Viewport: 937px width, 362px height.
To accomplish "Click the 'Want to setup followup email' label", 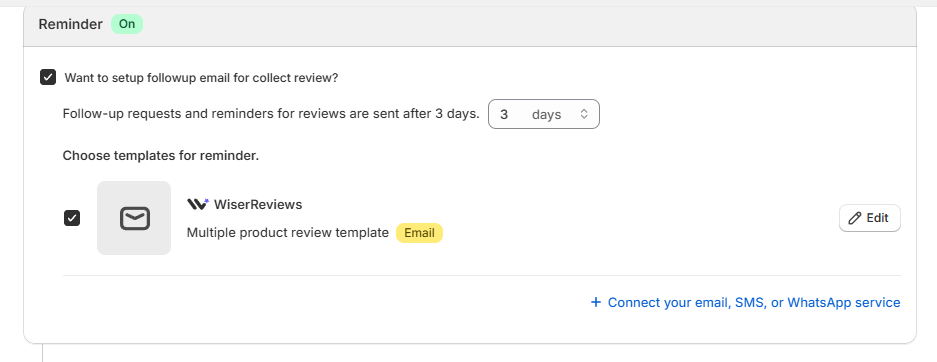I will tap(201, 78).
